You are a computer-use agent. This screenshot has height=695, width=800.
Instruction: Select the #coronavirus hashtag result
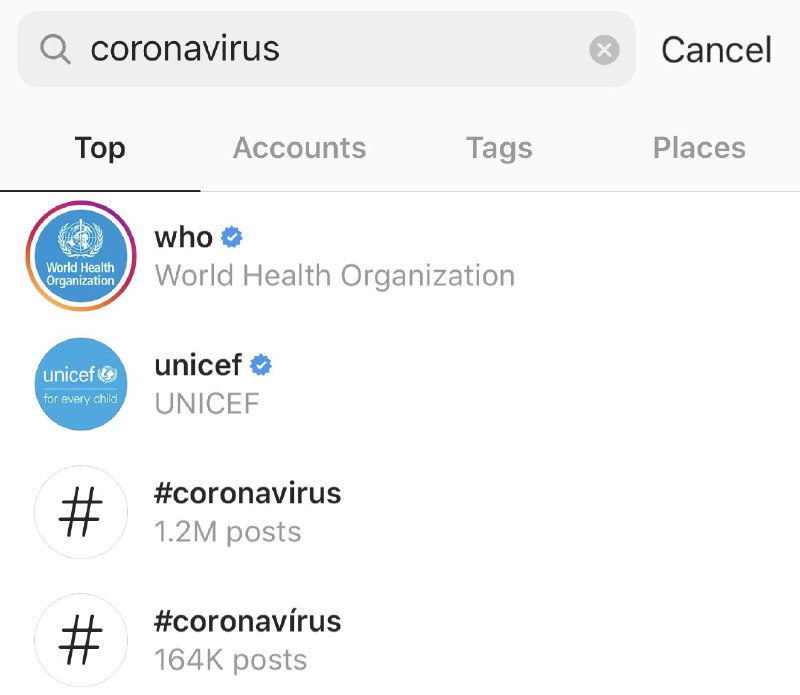pos(248,493)
